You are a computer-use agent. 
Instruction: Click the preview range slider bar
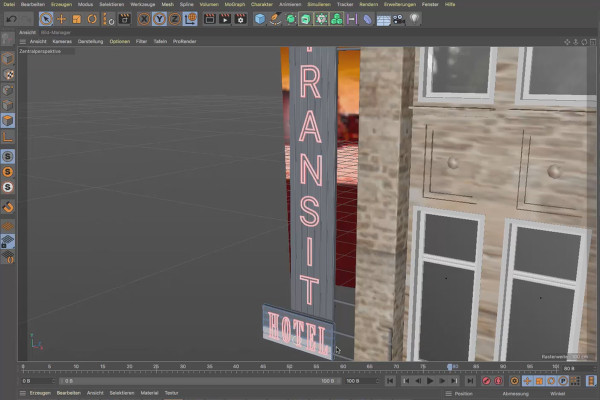[201, 381]
